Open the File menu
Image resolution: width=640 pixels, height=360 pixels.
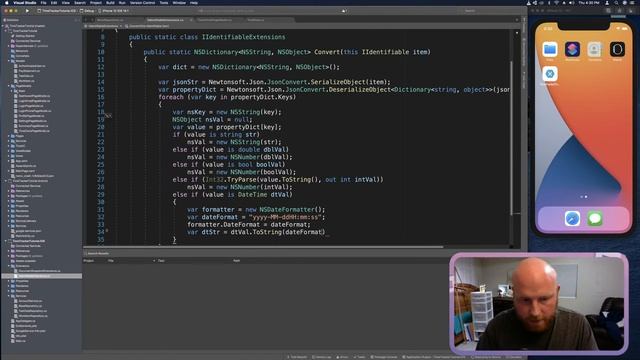tap(43, 2)
